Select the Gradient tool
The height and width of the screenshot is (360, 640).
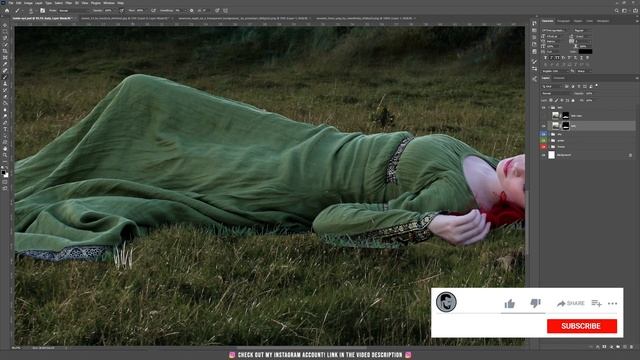tap(5, 103)
